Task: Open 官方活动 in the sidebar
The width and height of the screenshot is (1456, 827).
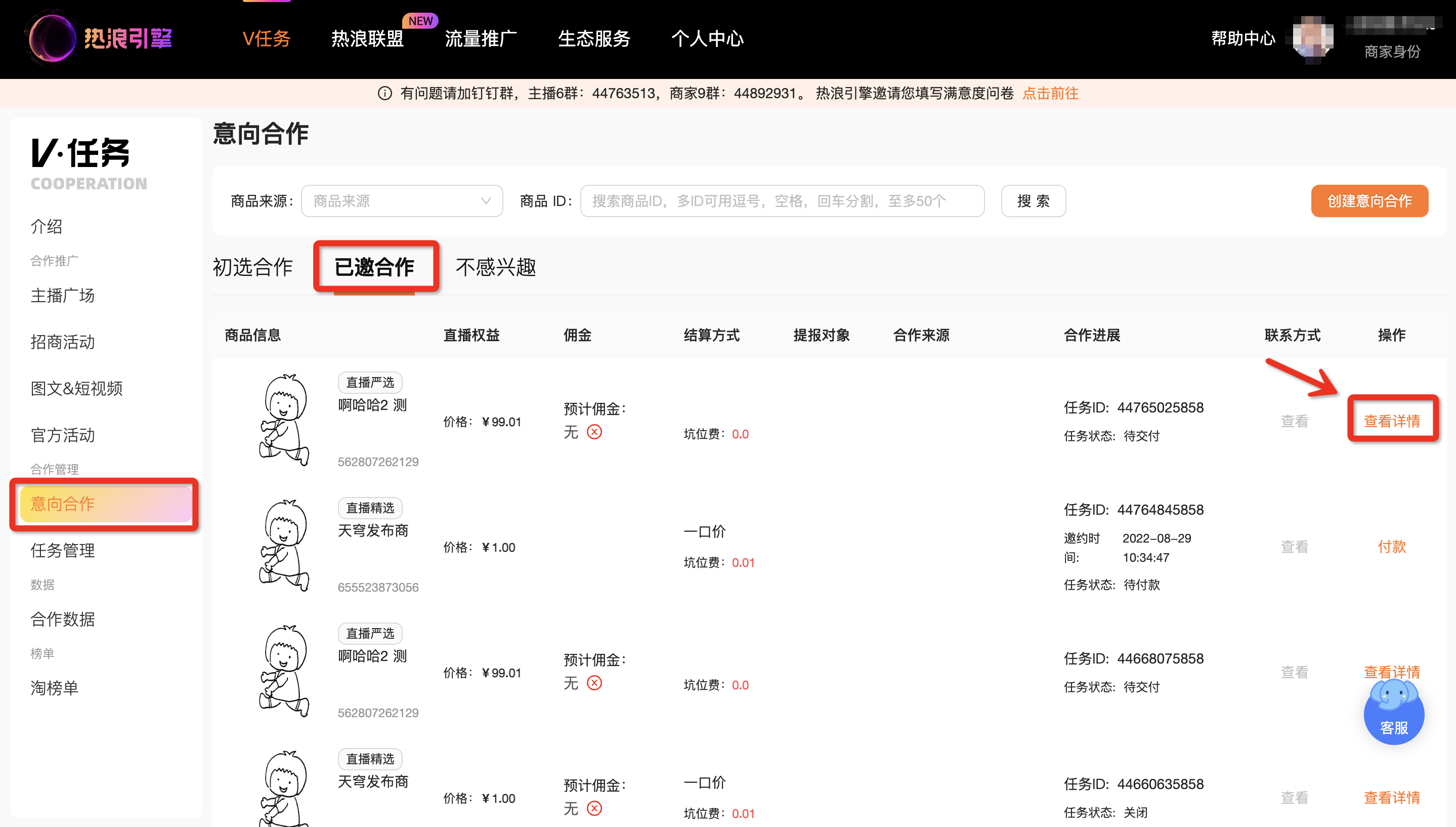Action: pos(62,435)
